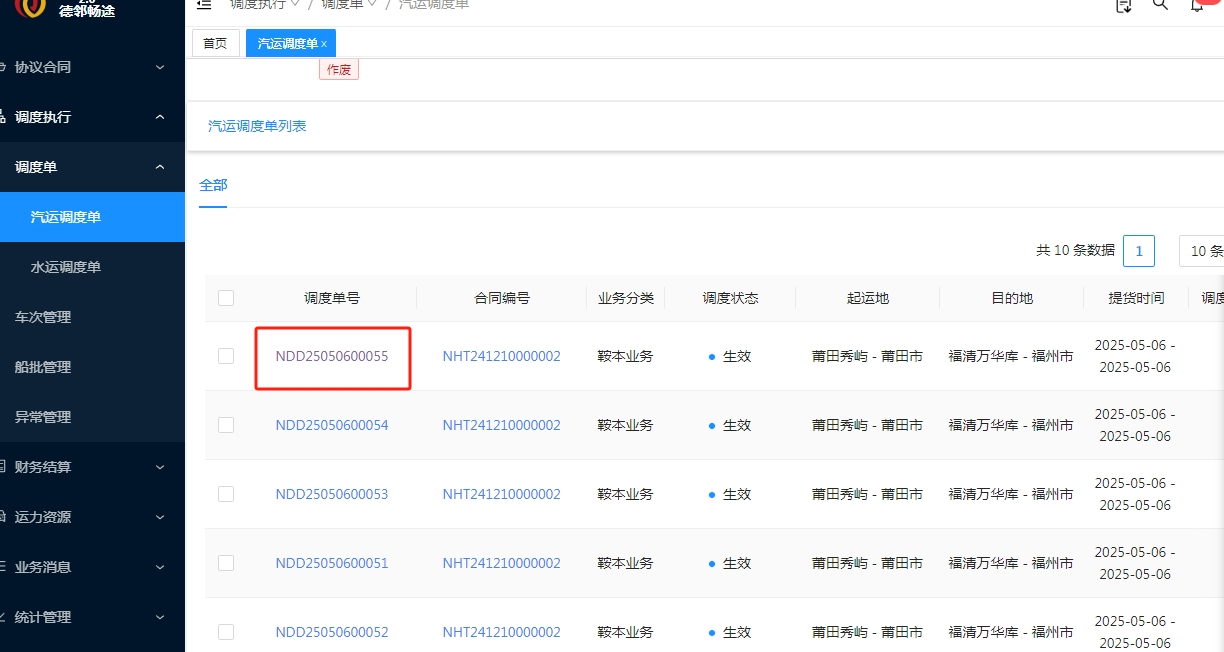The image size is (1224, 652).
Task: Open 异常管理 in the sidebar
Action: point(43,417)
